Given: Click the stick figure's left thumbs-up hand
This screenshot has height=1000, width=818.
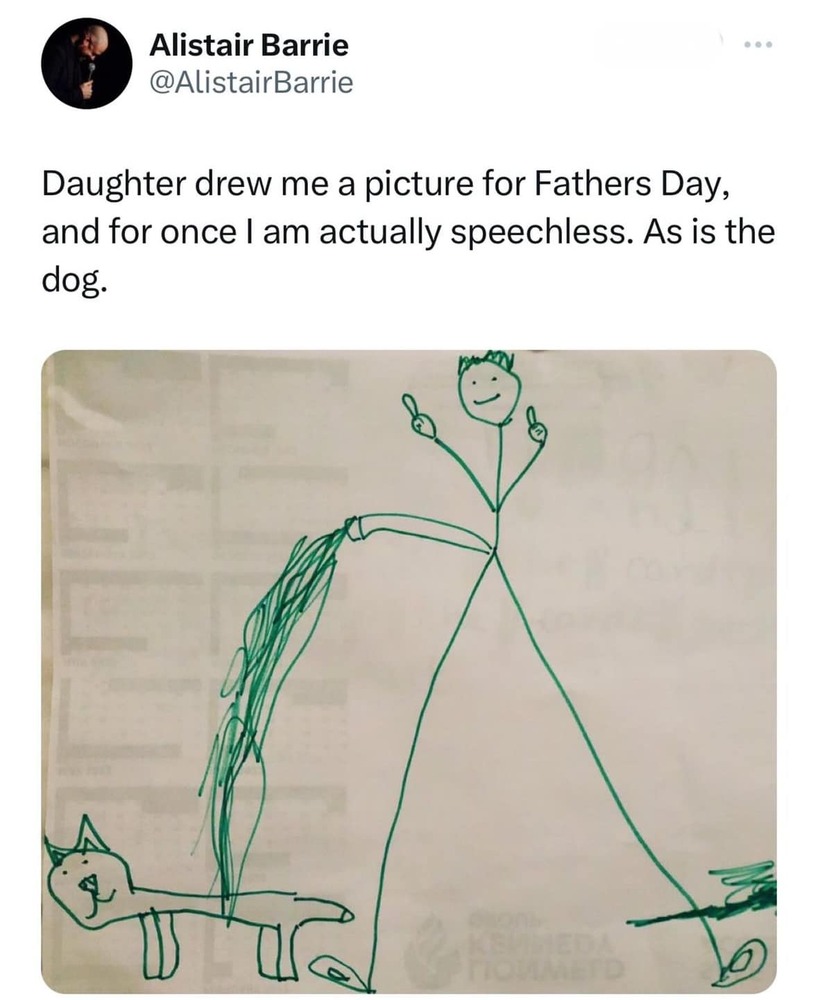Looking at the screenshot, I should pos(420,418).
